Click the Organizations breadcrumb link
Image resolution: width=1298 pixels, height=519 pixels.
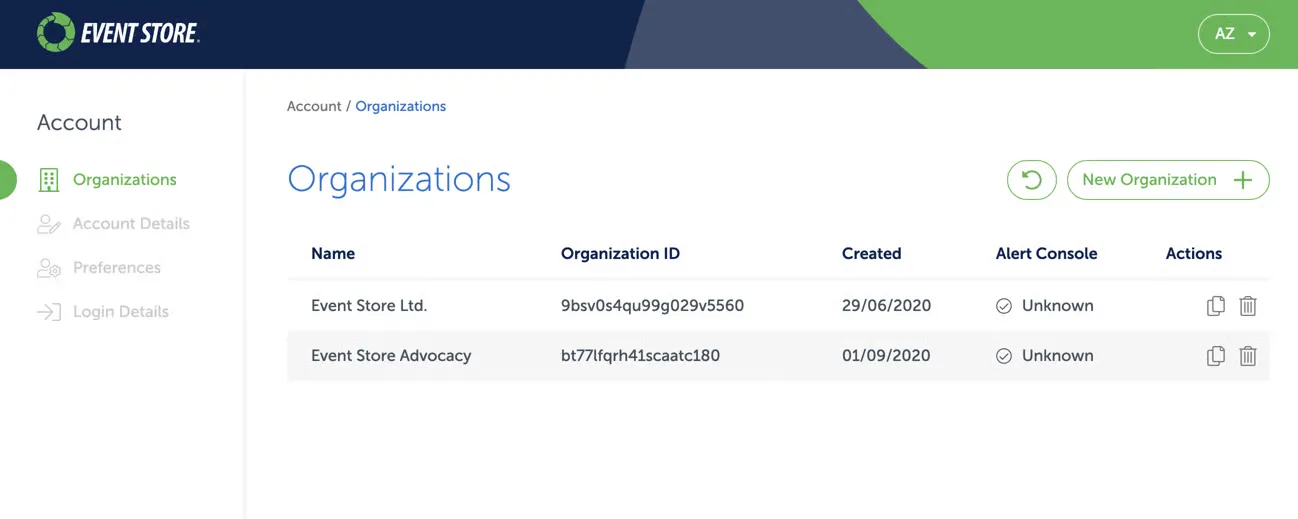pyautogui.click(x=401, y=106)
